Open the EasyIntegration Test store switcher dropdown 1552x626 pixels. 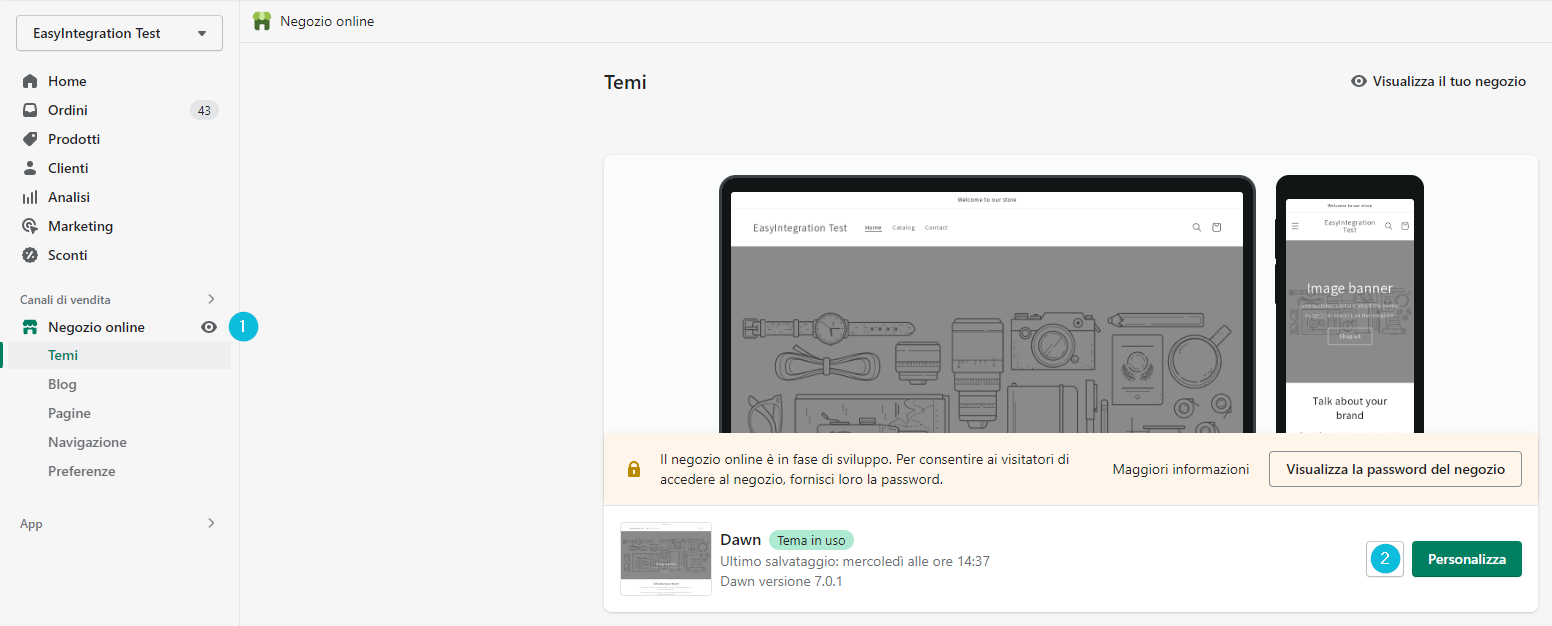[119, 33]
